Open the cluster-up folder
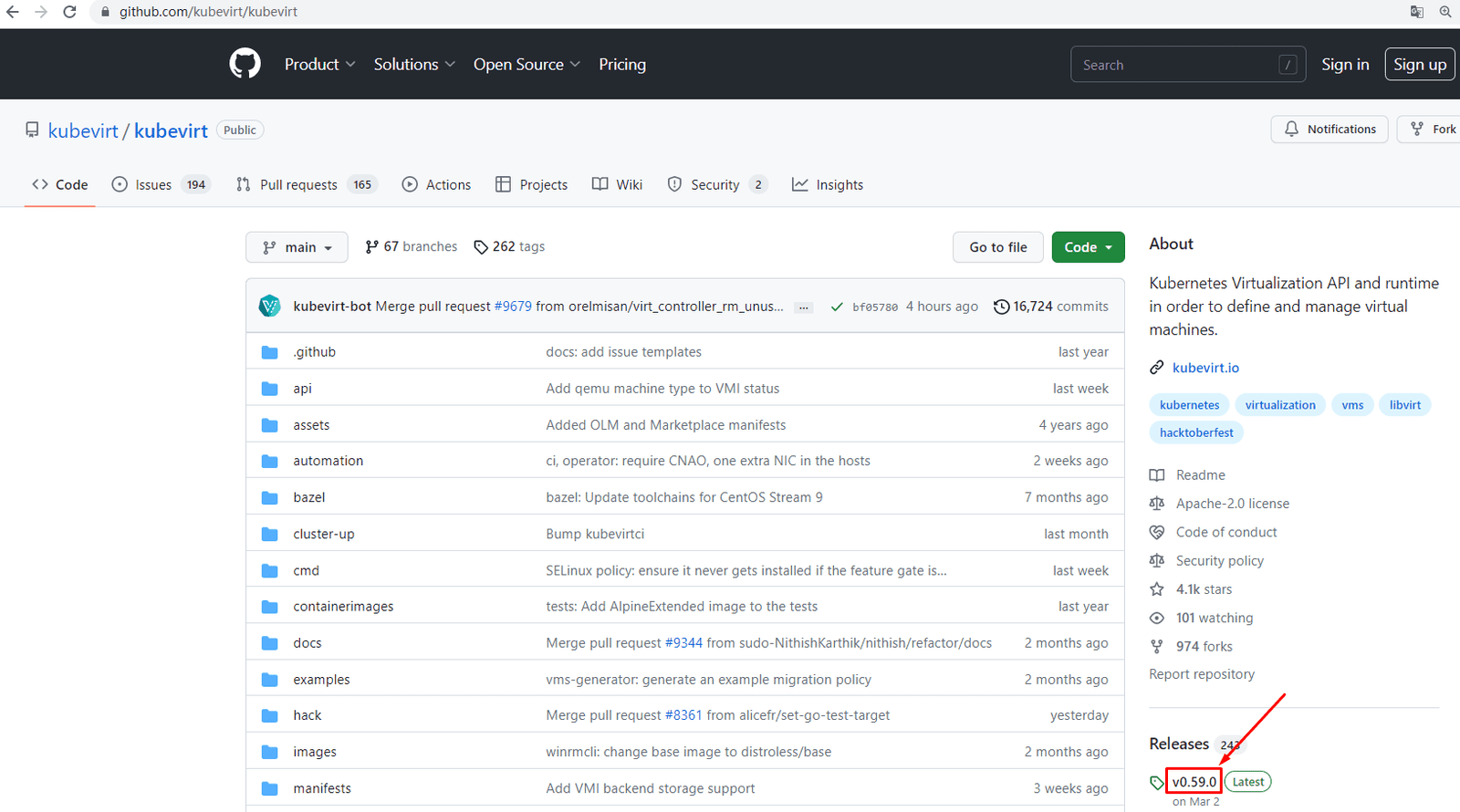Viewport: 1460px width, 812px height. (324, 534)
